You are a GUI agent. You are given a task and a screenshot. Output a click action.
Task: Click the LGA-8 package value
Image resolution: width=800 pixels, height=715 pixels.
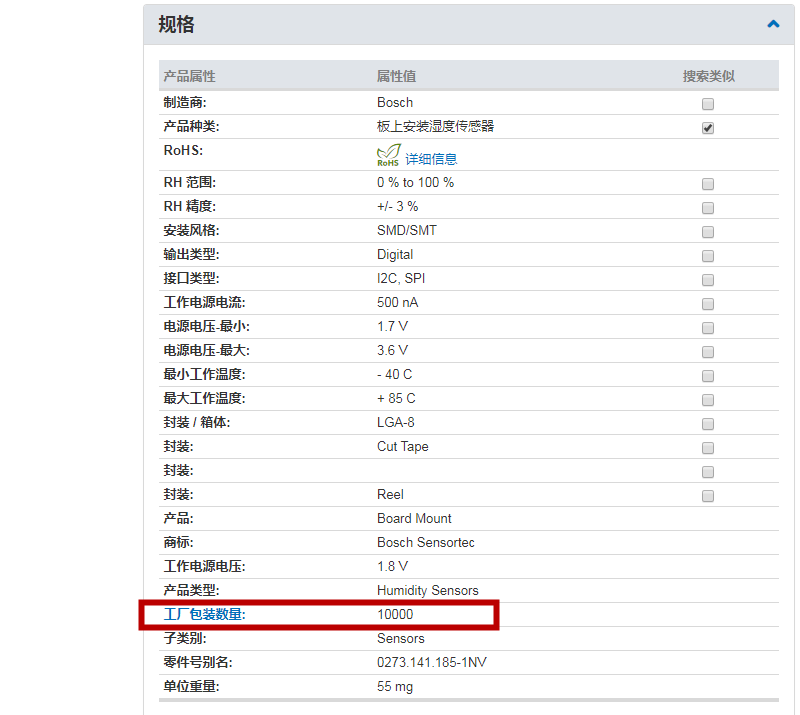(x=396, y=423)
